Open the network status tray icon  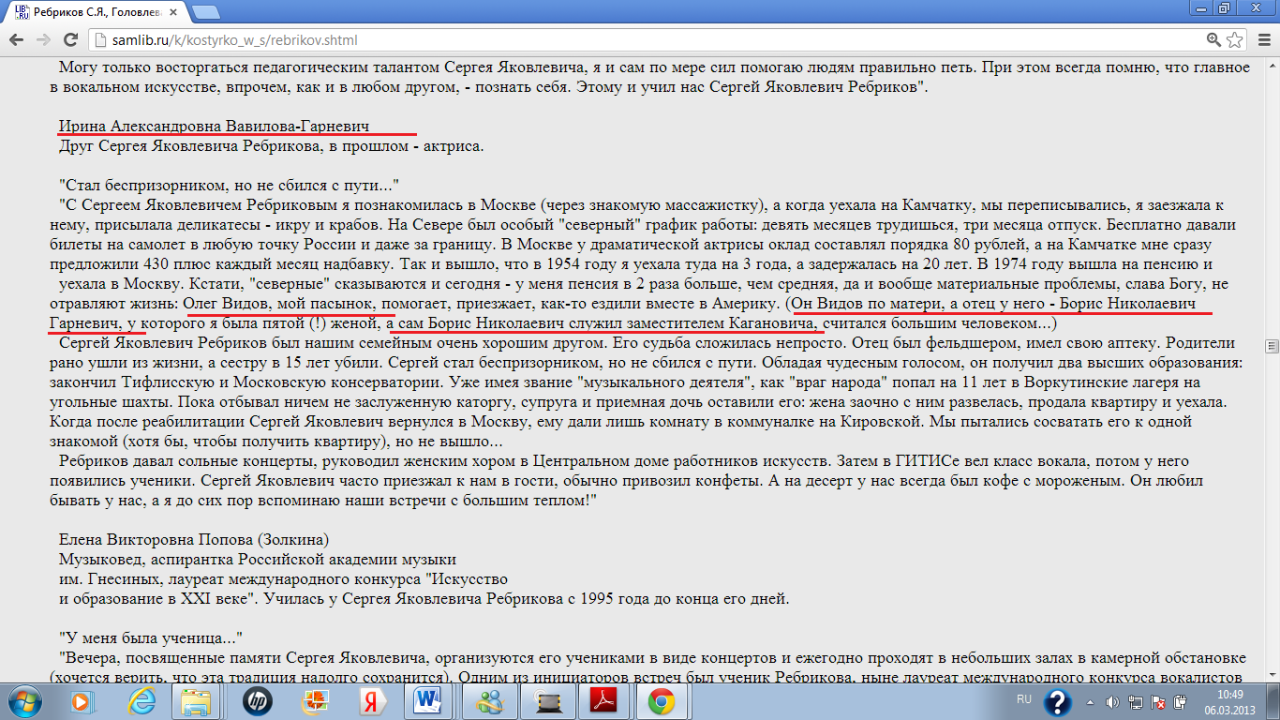[1135, 702]
